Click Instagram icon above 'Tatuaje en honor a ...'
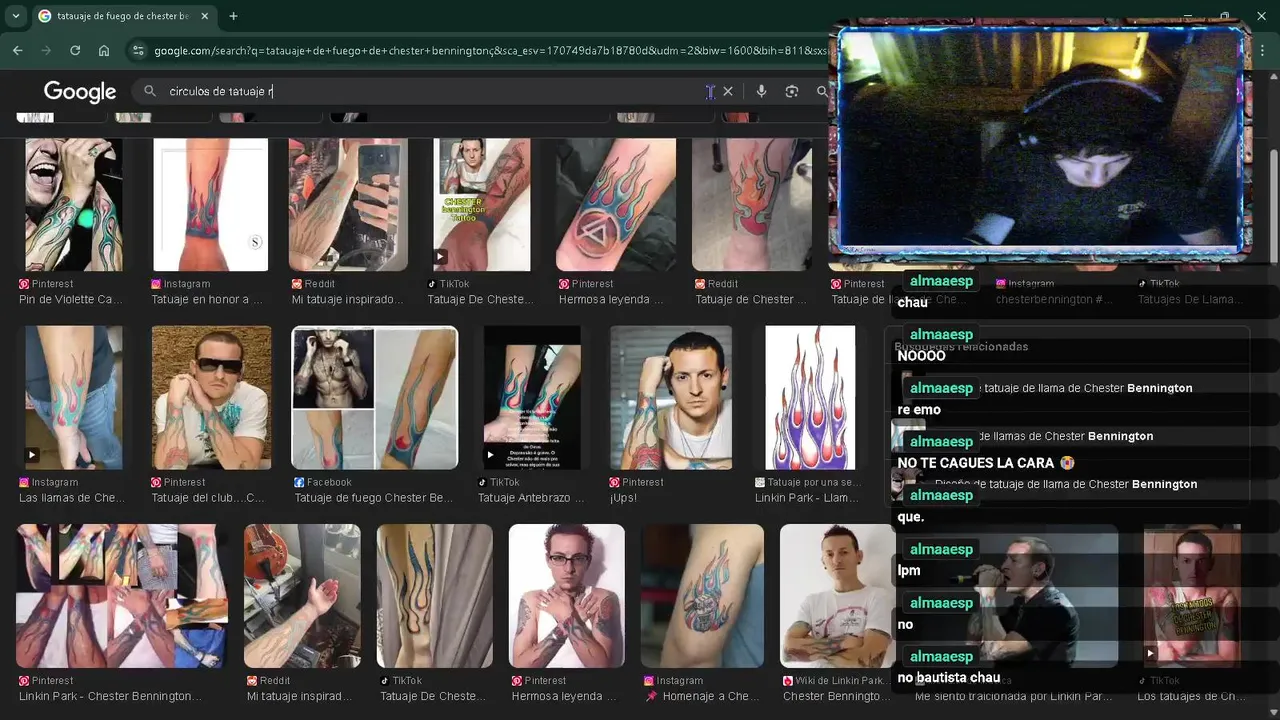The height and width of the screenshot is (720, 1280). 156,284
